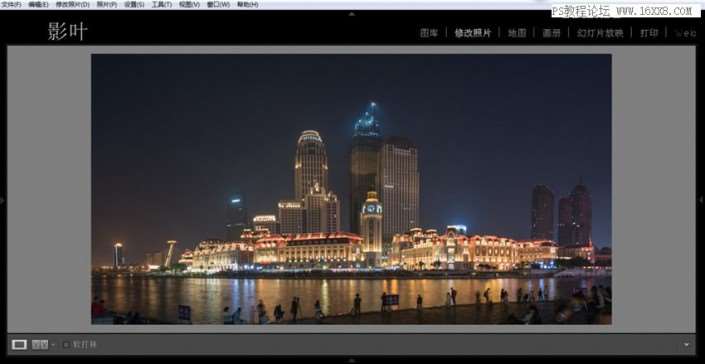Open the 窗口(W) menu
This screenshot has width=705, height=364.
click(x=218, y=4)
